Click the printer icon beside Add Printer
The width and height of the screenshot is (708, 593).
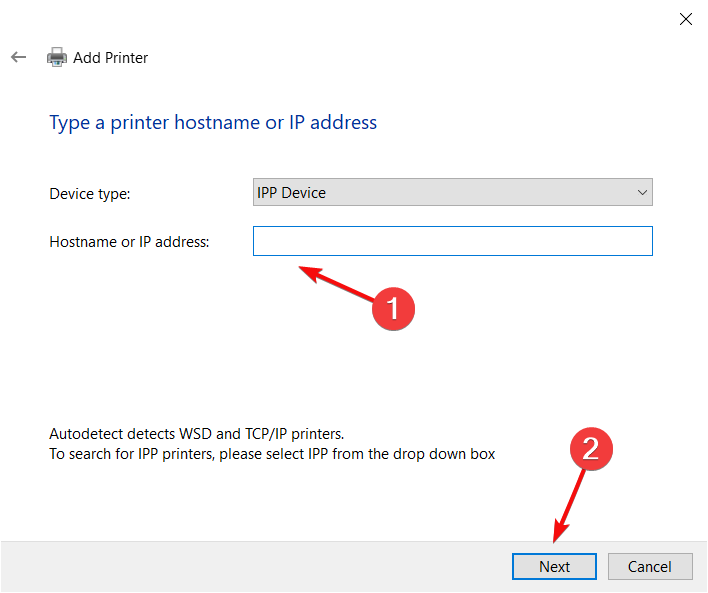(x=57, y=57)
